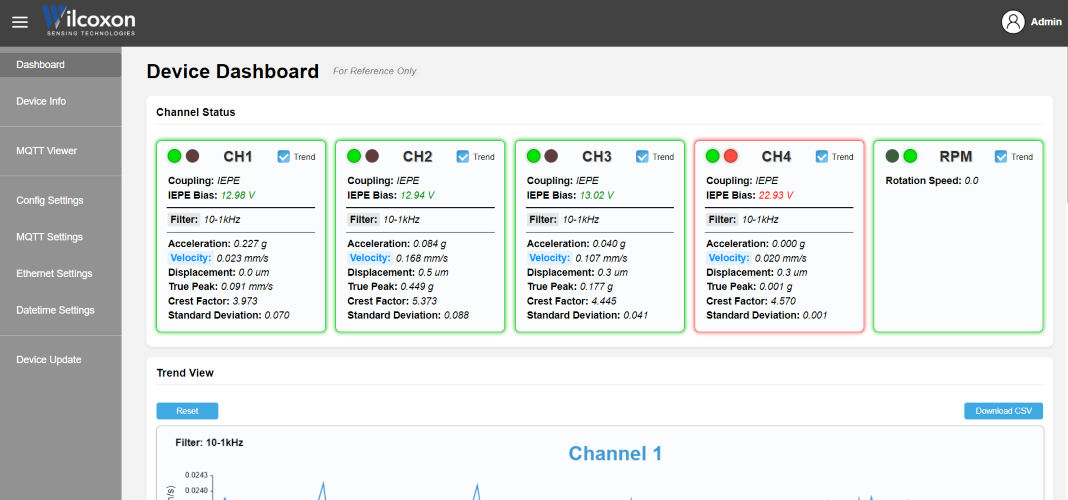
Task: Click CH1 IEPE Bias value 12.98 V
Action: [x=238, y=195]
